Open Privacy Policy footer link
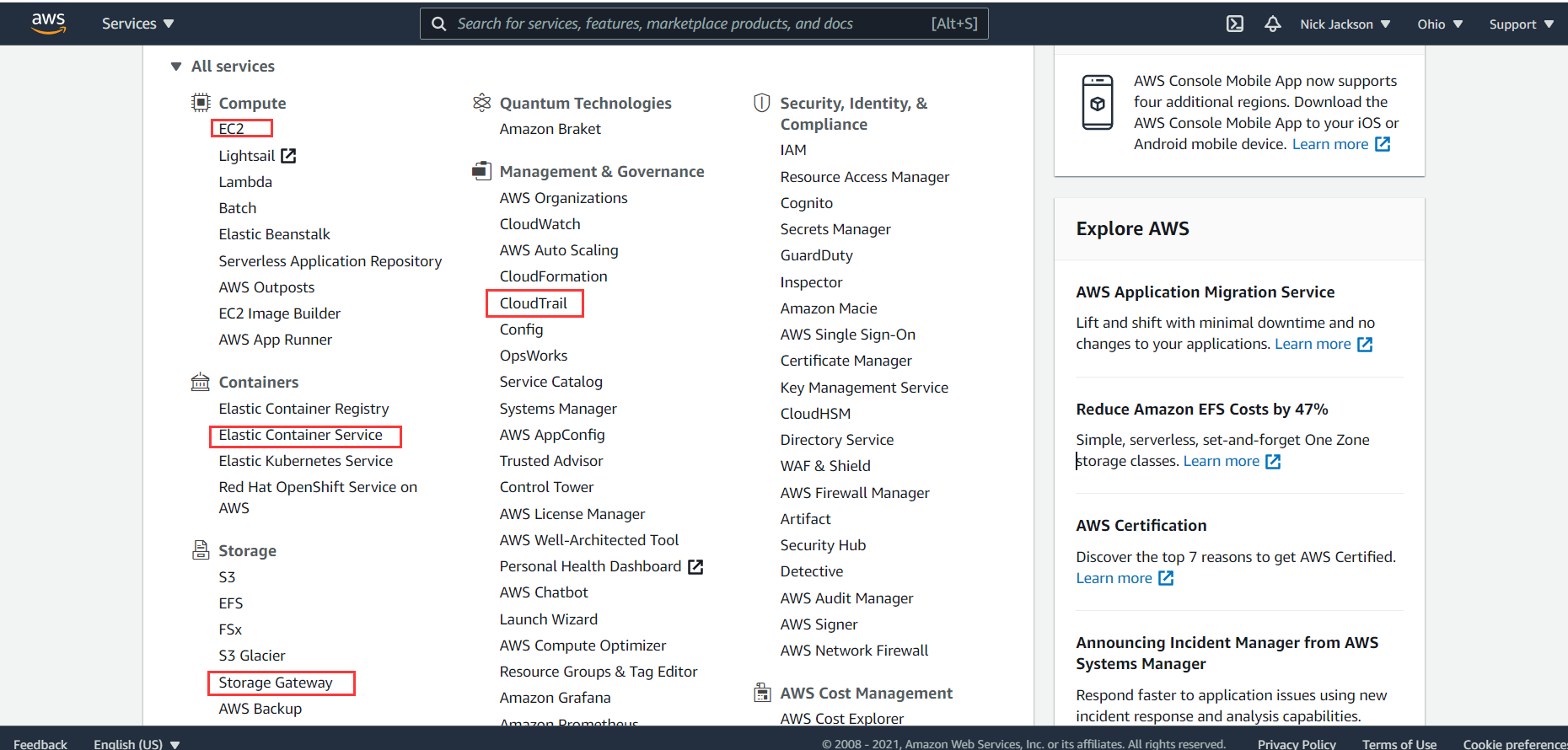Screen dimensions: 1568x750 (1297, 744)
